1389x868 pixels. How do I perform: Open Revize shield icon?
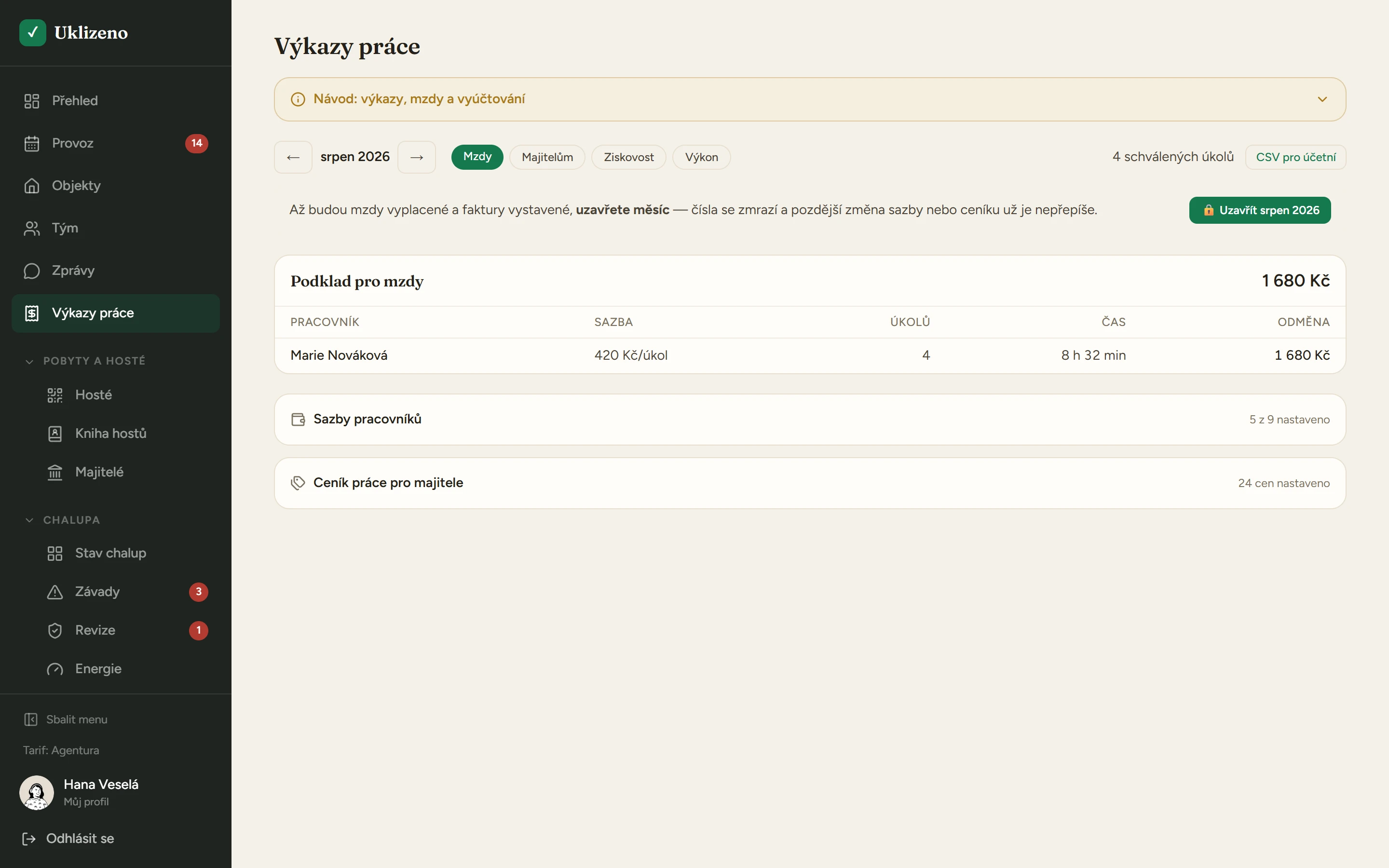(x=54, y=630)
